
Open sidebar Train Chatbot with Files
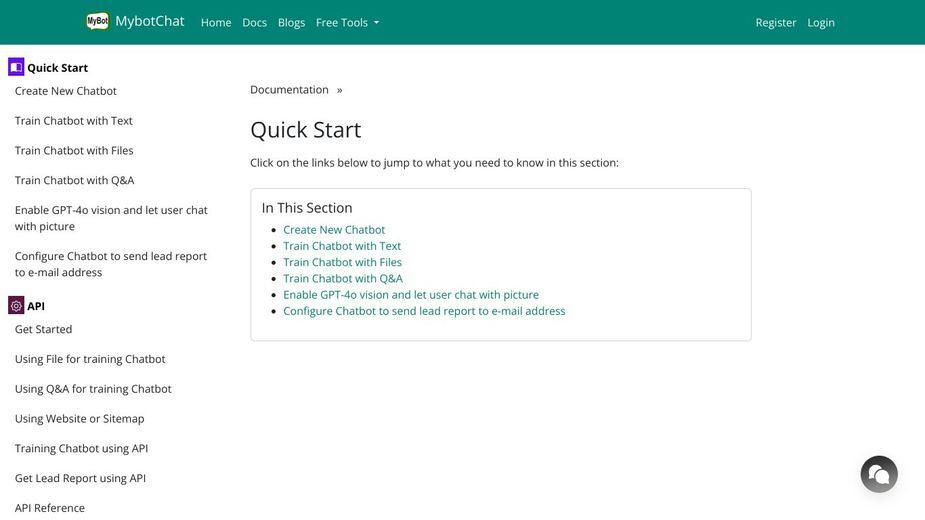point(74,151)
